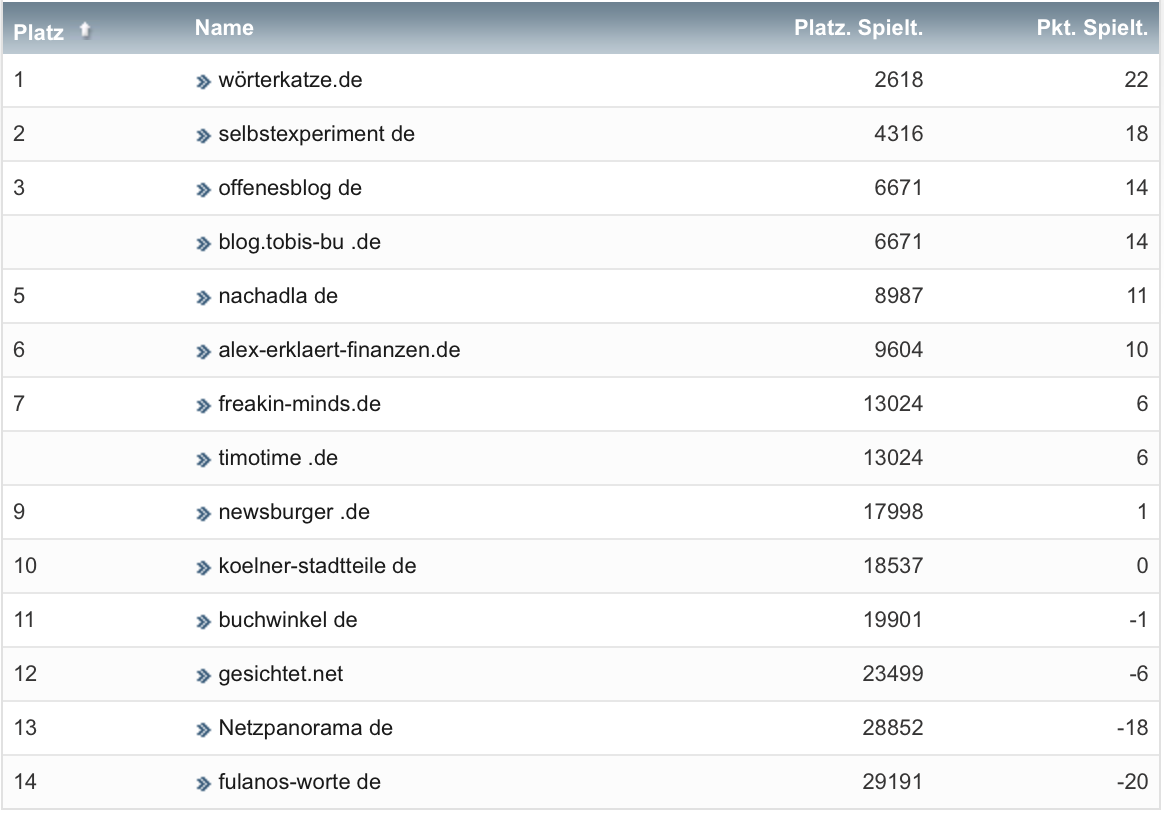This screenshot has height=814, width=1164.
Task: Click the arrow icon before offenesblog de
Action: pyautogui.click(x=203, y=190)
